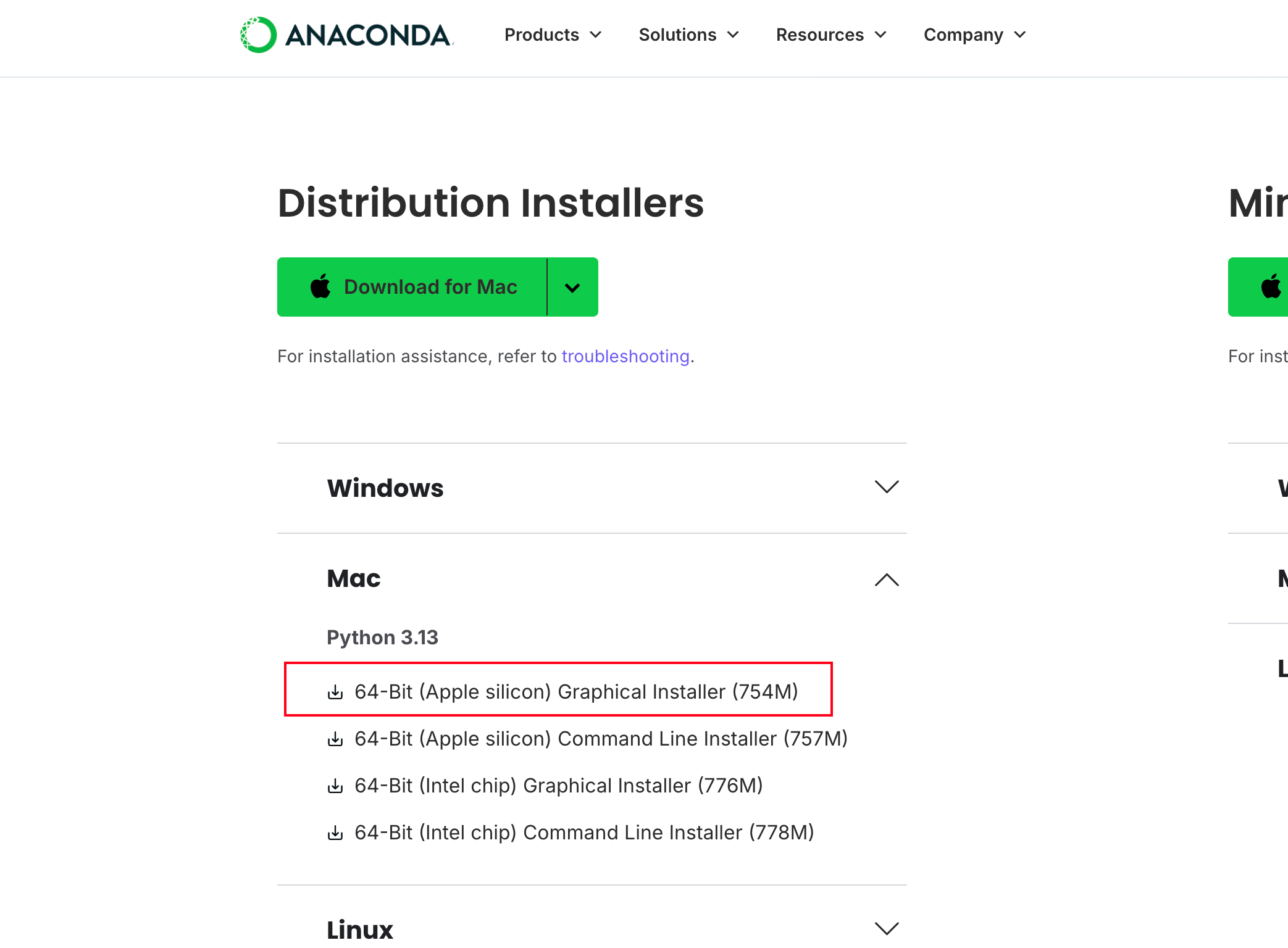Click download icon beside Intel chip Command Line Installer

point(335,833)
